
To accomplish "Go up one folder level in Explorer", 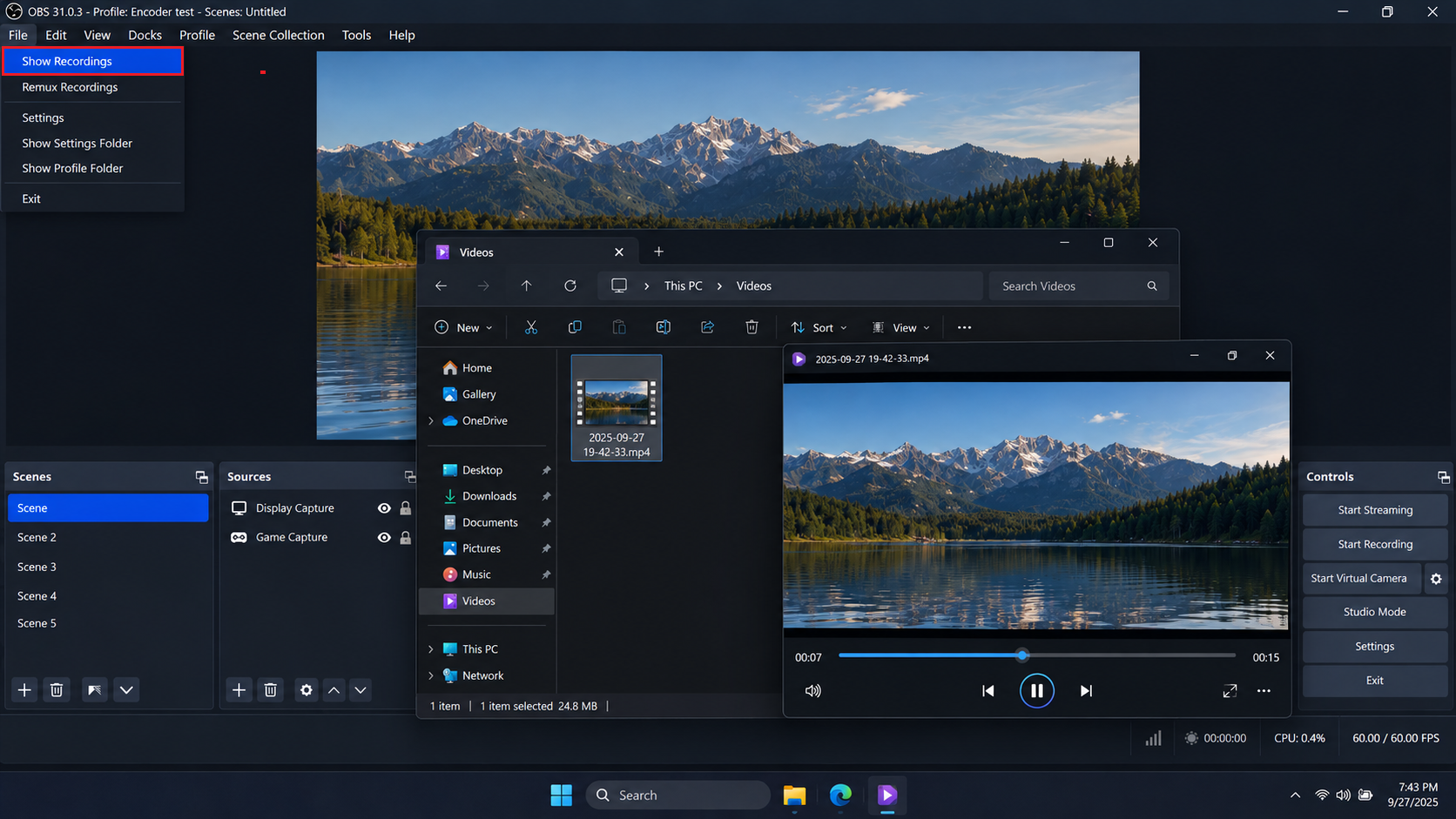I will [526, 285].
